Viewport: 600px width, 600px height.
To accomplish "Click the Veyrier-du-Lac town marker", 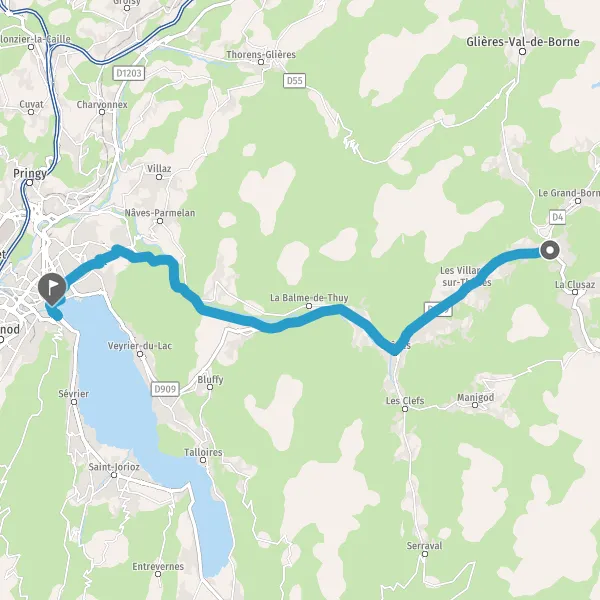I will tap(140, 354).
